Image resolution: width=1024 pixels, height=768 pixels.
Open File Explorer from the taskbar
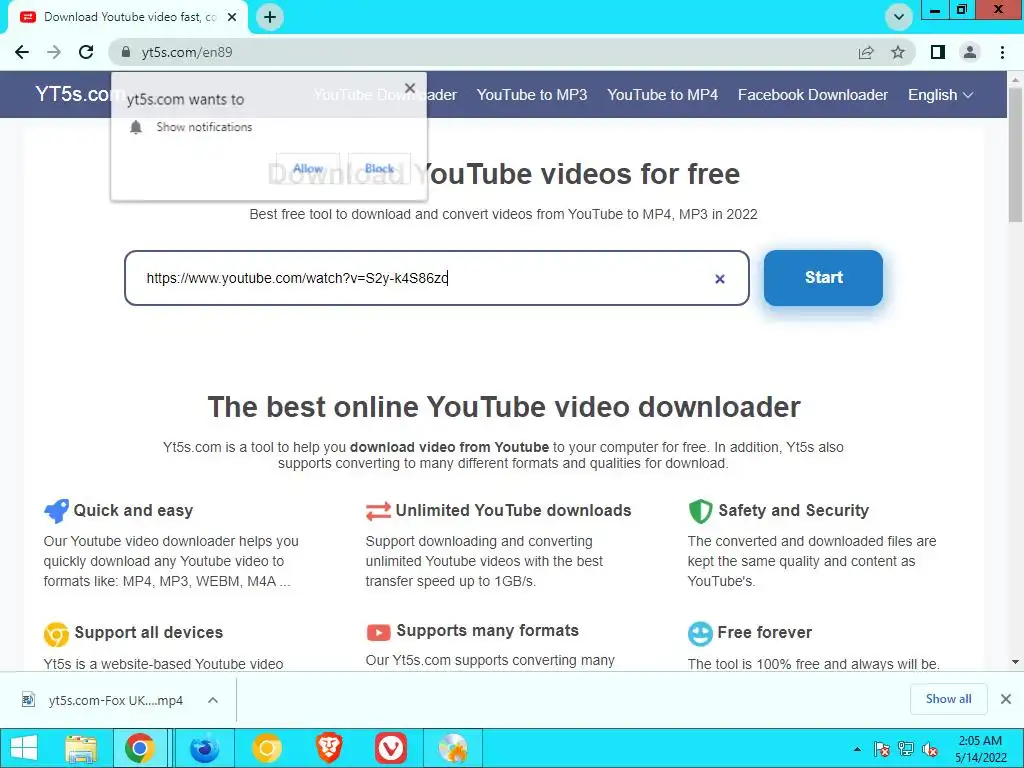(x=81, y=748)
